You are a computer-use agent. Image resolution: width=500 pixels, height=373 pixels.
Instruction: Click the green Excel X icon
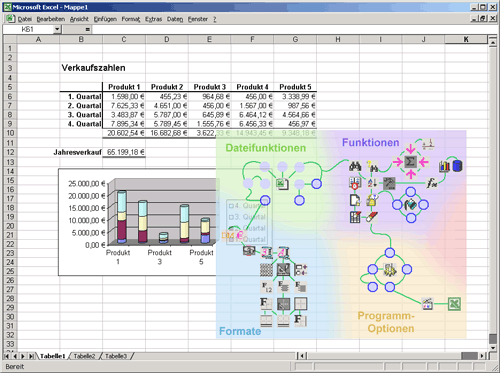454,304
